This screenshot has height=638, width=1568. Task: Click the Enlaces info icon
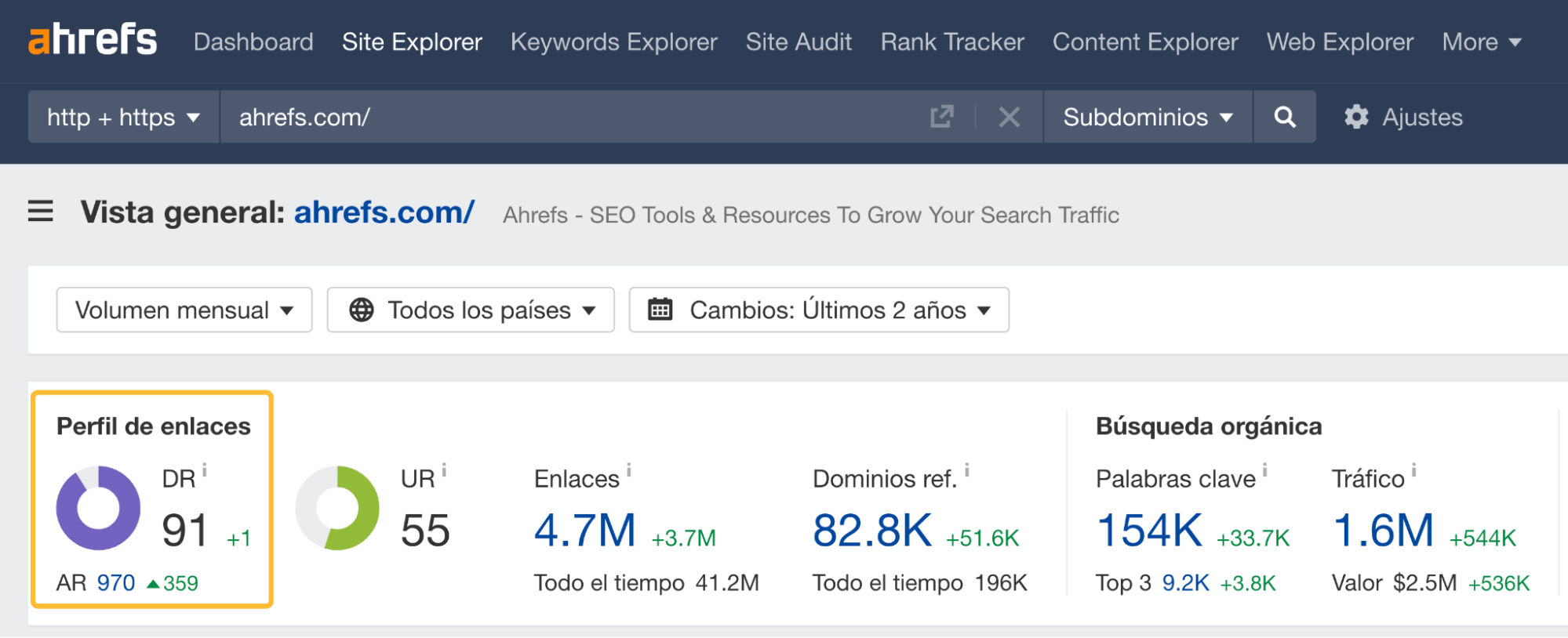pos(629,469)
